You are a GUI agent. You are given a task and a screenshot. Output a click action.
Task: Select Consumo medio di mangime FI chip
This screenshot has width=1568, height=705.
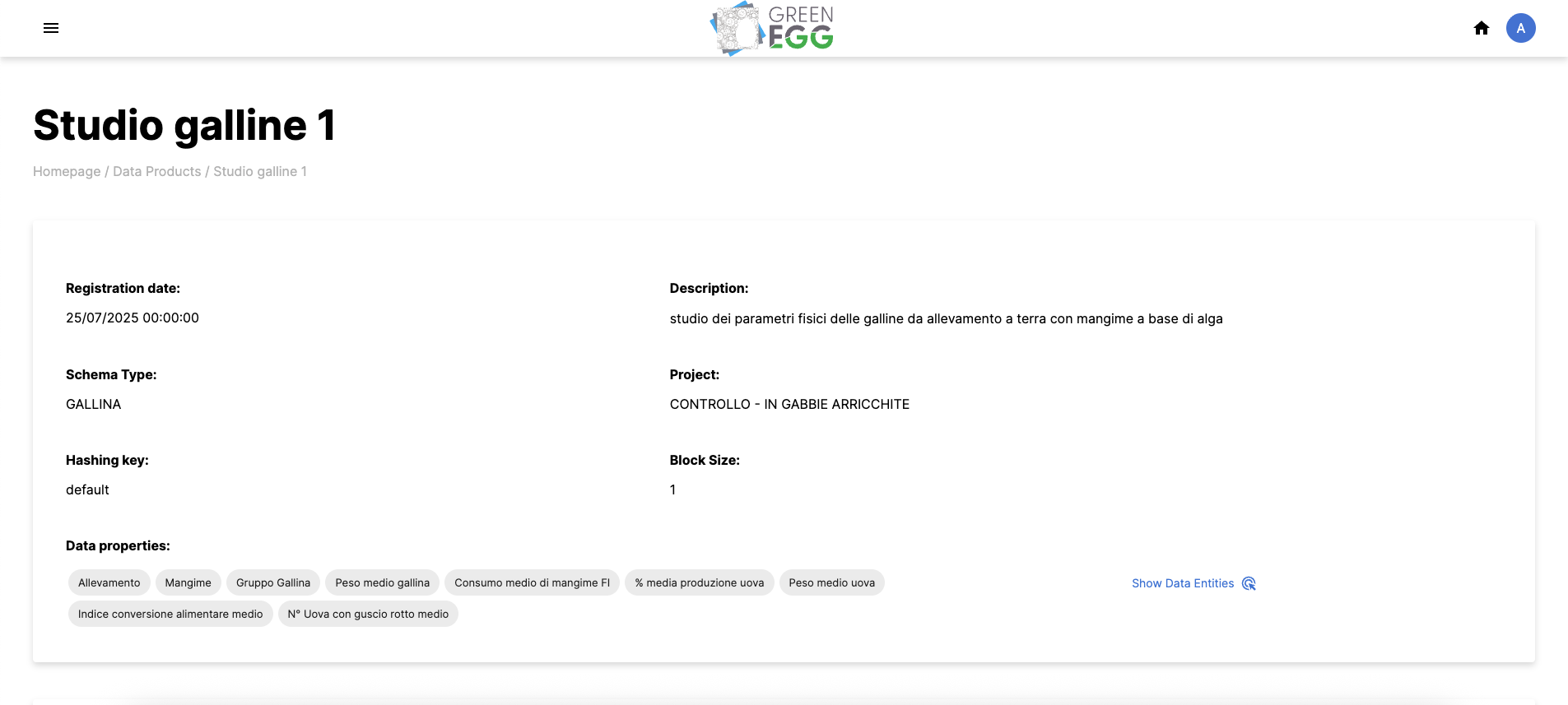[532, 582]
